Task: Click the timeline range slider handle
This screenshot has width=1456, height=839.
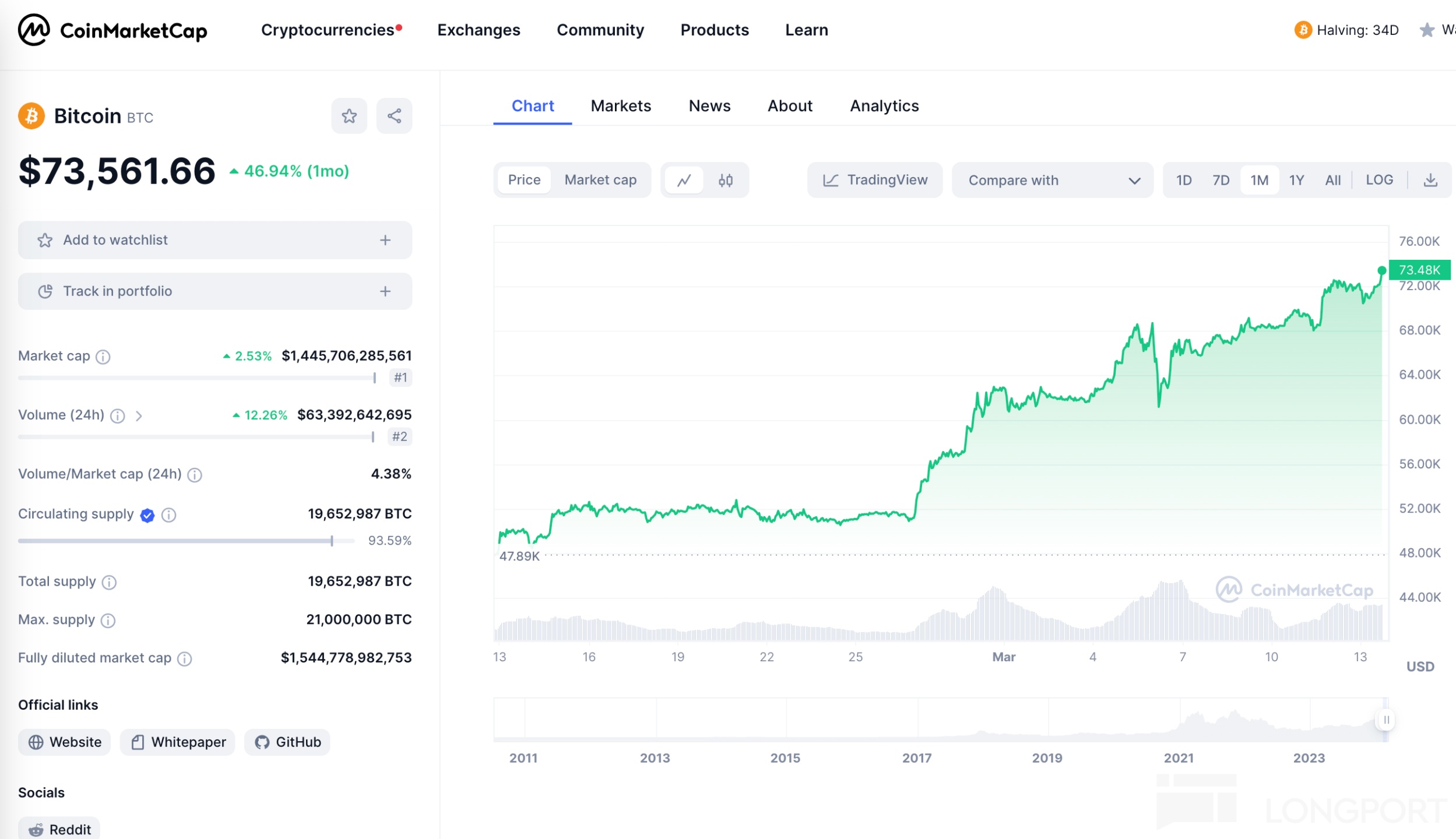Action: coord(1386,720)
